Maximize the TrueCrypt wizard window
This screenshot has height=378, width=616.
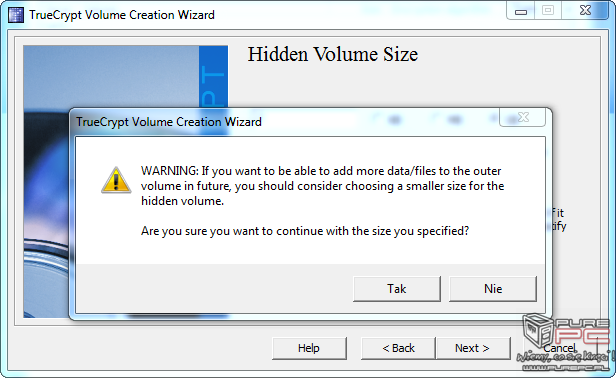(548, 11)
